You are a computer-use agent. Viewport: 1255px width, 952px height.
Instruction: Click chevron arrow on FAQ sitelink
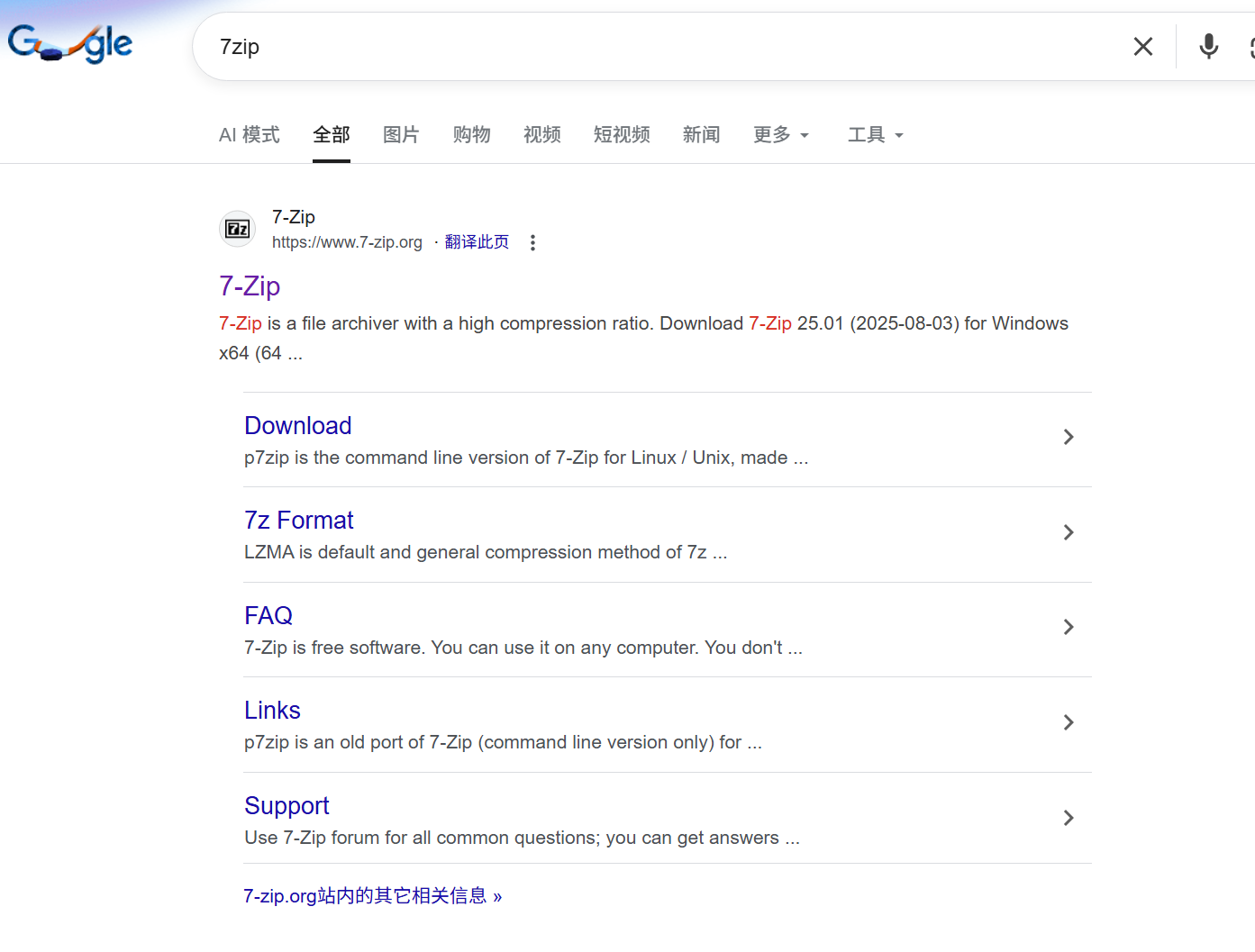click(1069, 627)
